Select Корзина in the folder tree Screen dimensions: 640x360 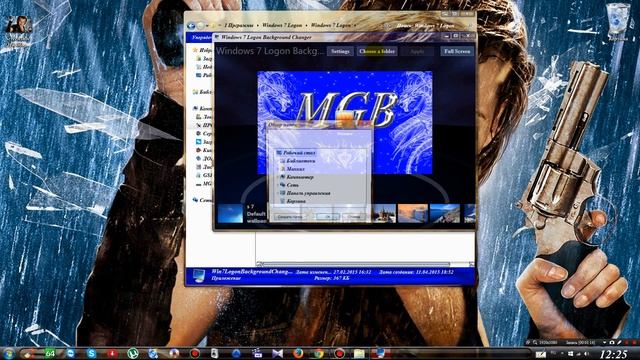pos(296,201)
